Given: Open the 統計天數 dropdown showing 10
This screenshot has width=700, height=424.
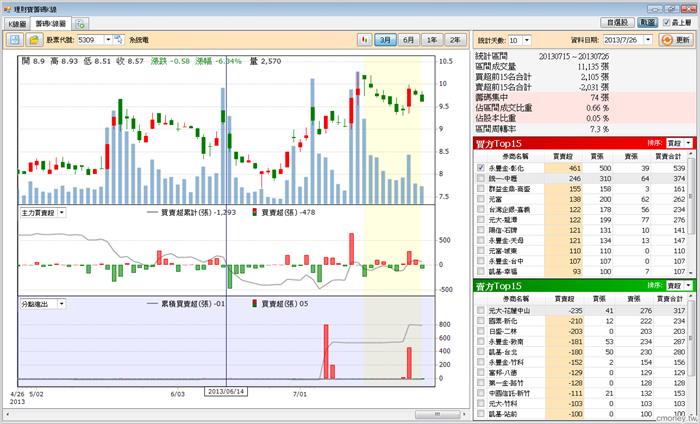Looking at the screenshot, I should 527,40.
